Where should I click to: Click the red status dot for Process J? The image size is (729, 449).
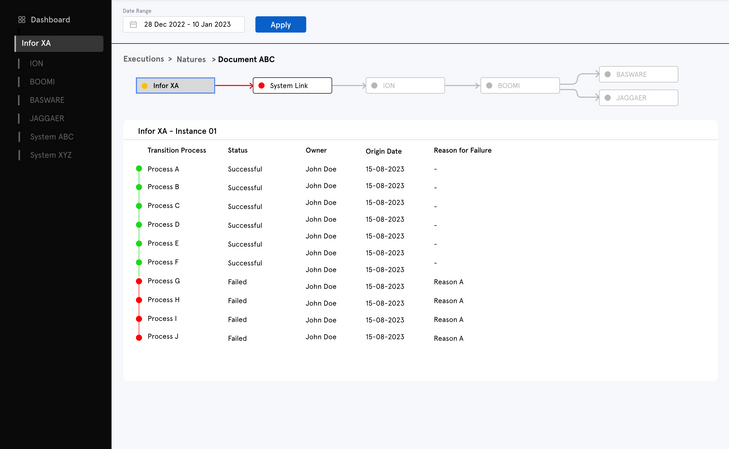pos(139,337)
